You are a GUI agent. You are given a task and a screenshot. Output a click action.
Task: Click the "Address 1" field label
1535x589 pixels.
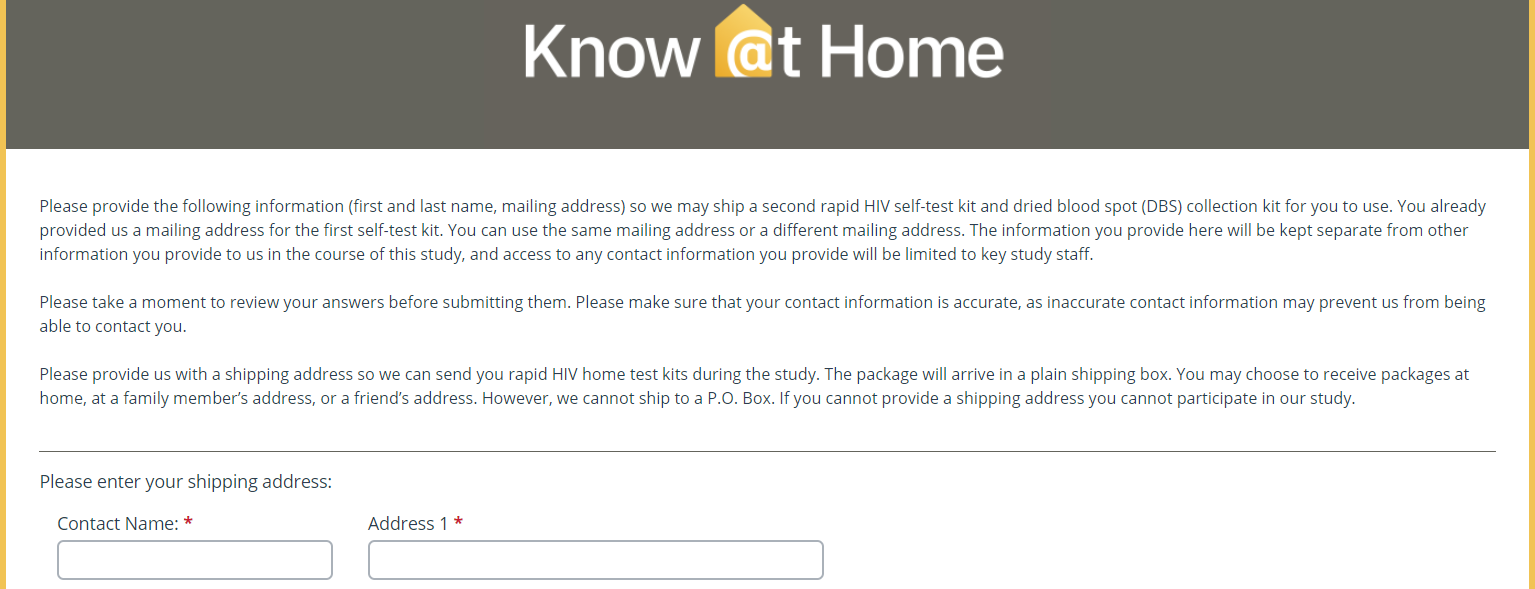[x=408, y=523]
